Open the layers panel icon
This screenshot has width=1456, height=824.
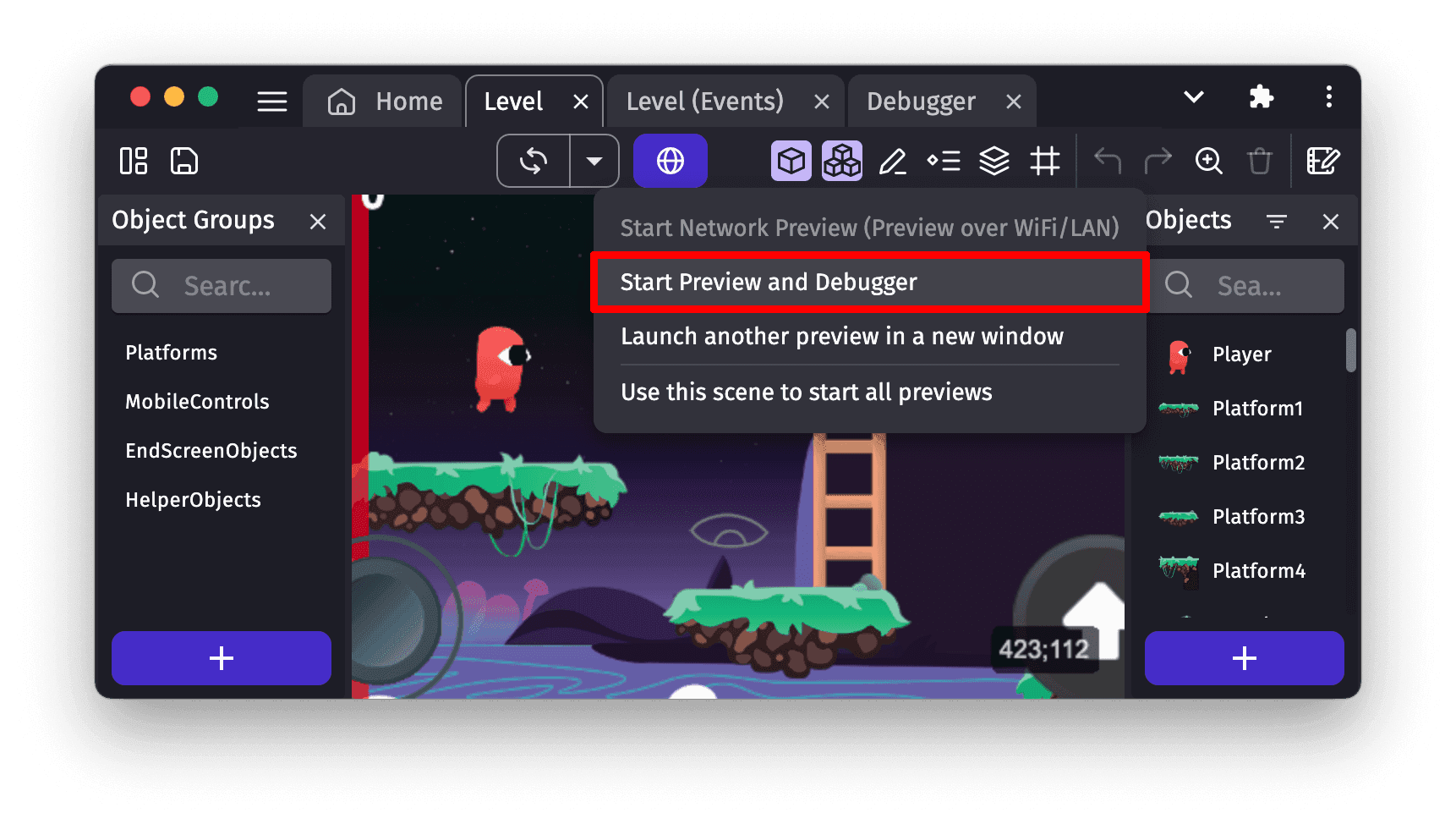(x=994, y=161)
